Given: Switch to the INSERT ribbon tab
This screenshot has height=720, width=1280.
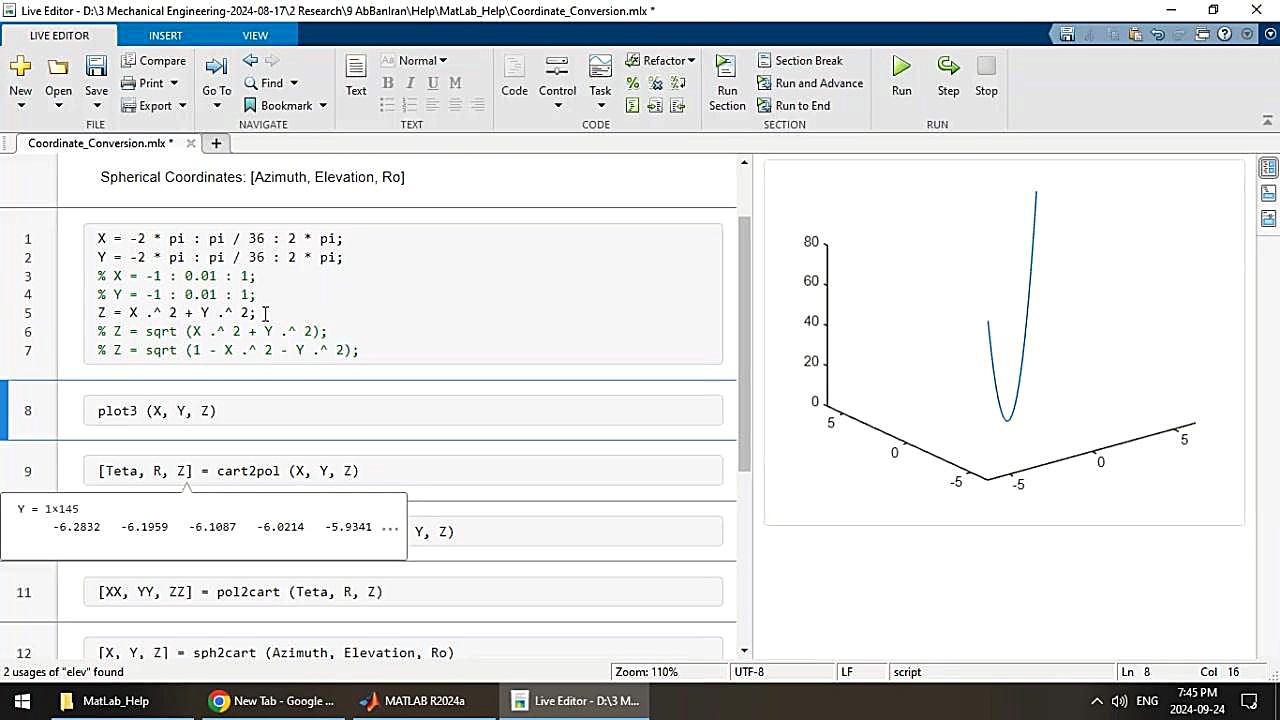Looking at the screenshot, I should point(166,35).
